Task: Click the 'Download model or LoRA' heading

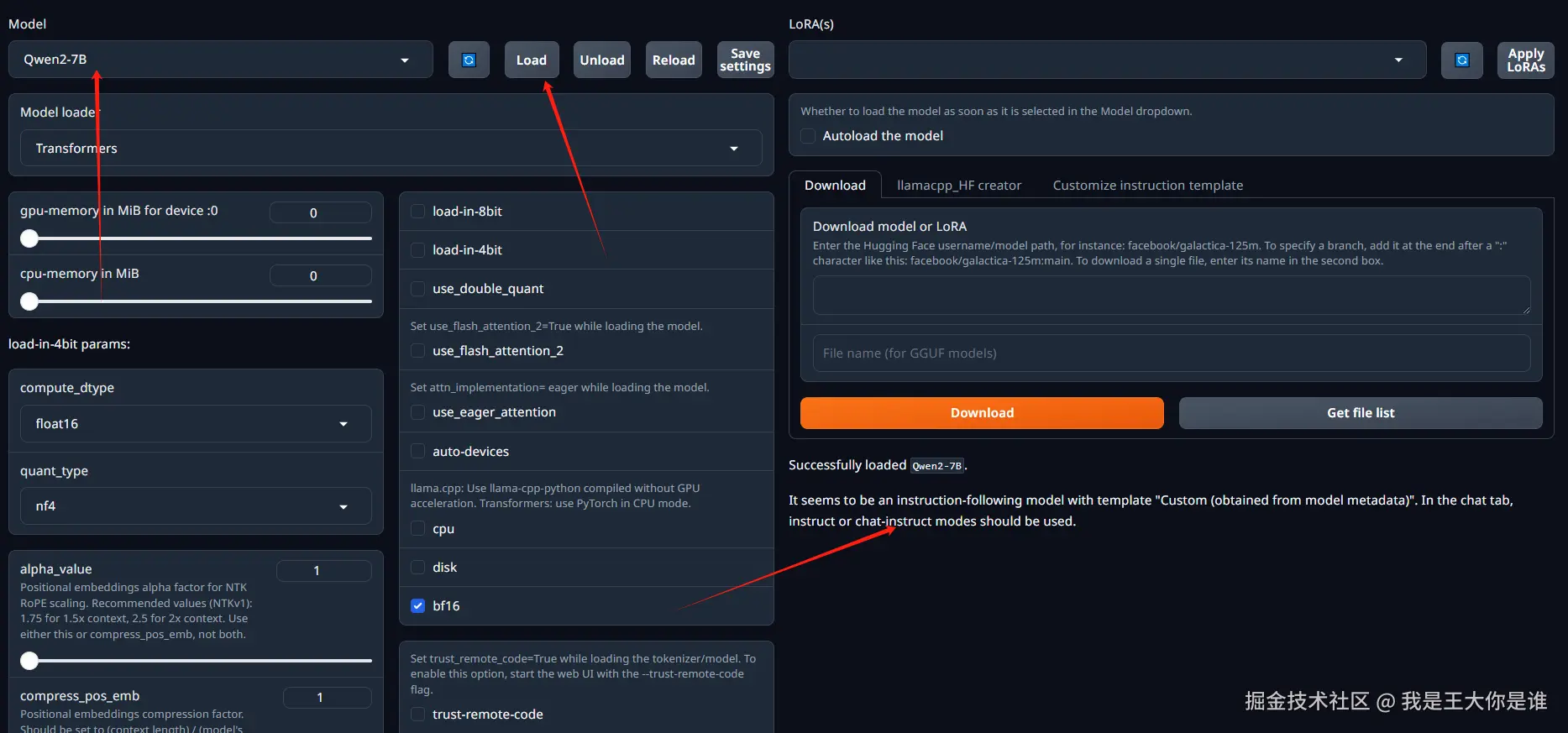Action: click(889, 227)
